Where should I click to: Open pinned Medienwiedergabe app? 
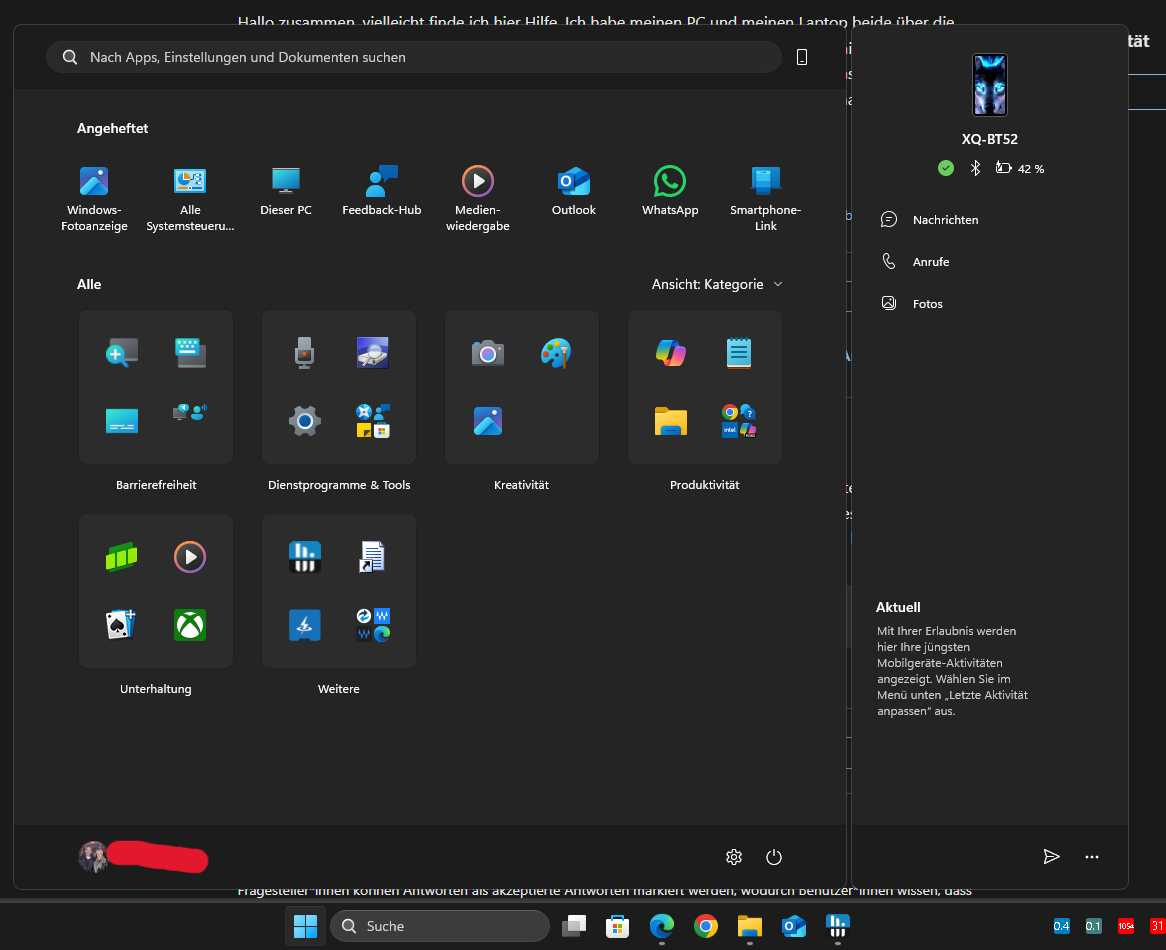point(477,198)
